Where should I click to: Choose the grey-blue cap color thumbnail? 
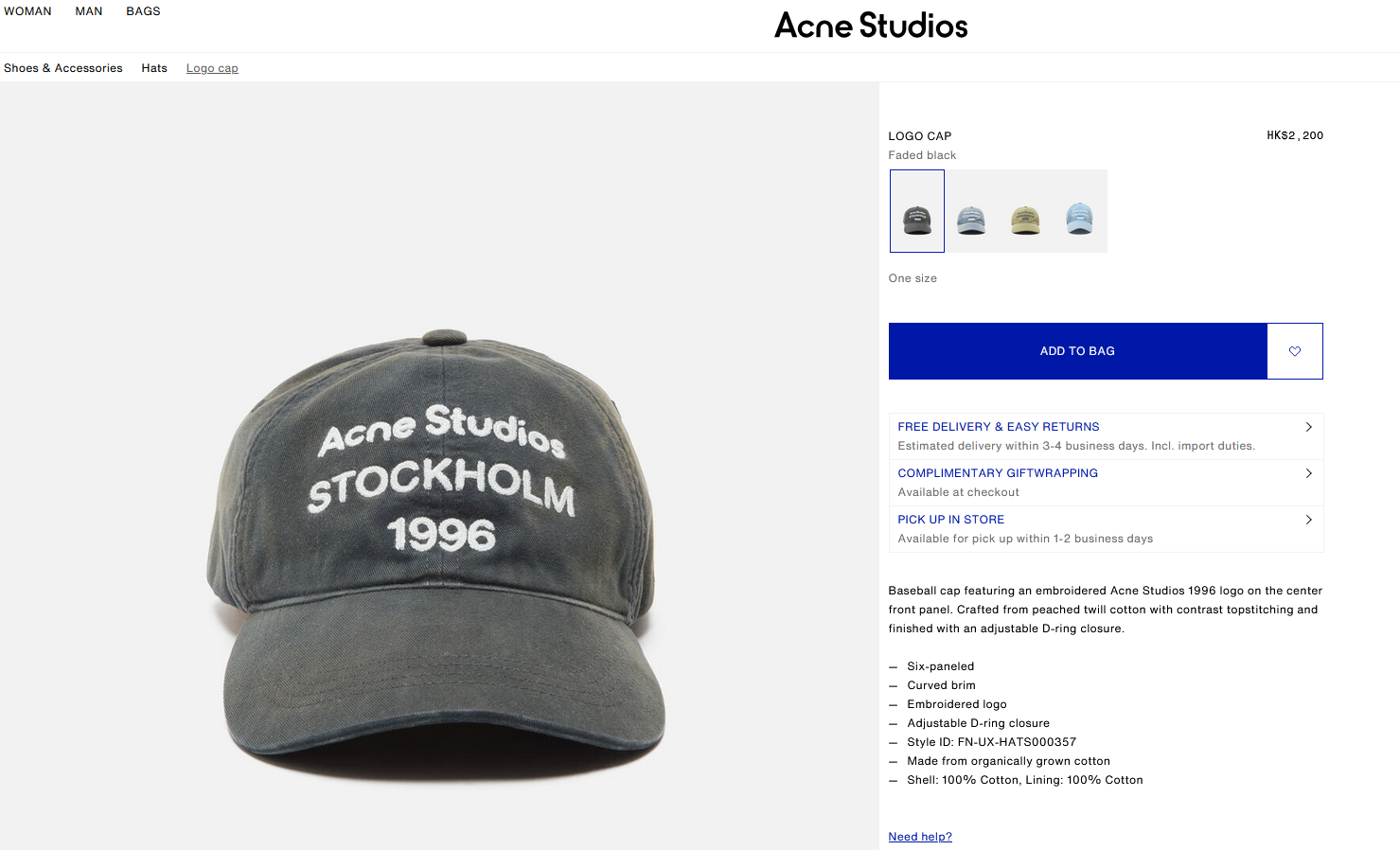coord(971,212)
